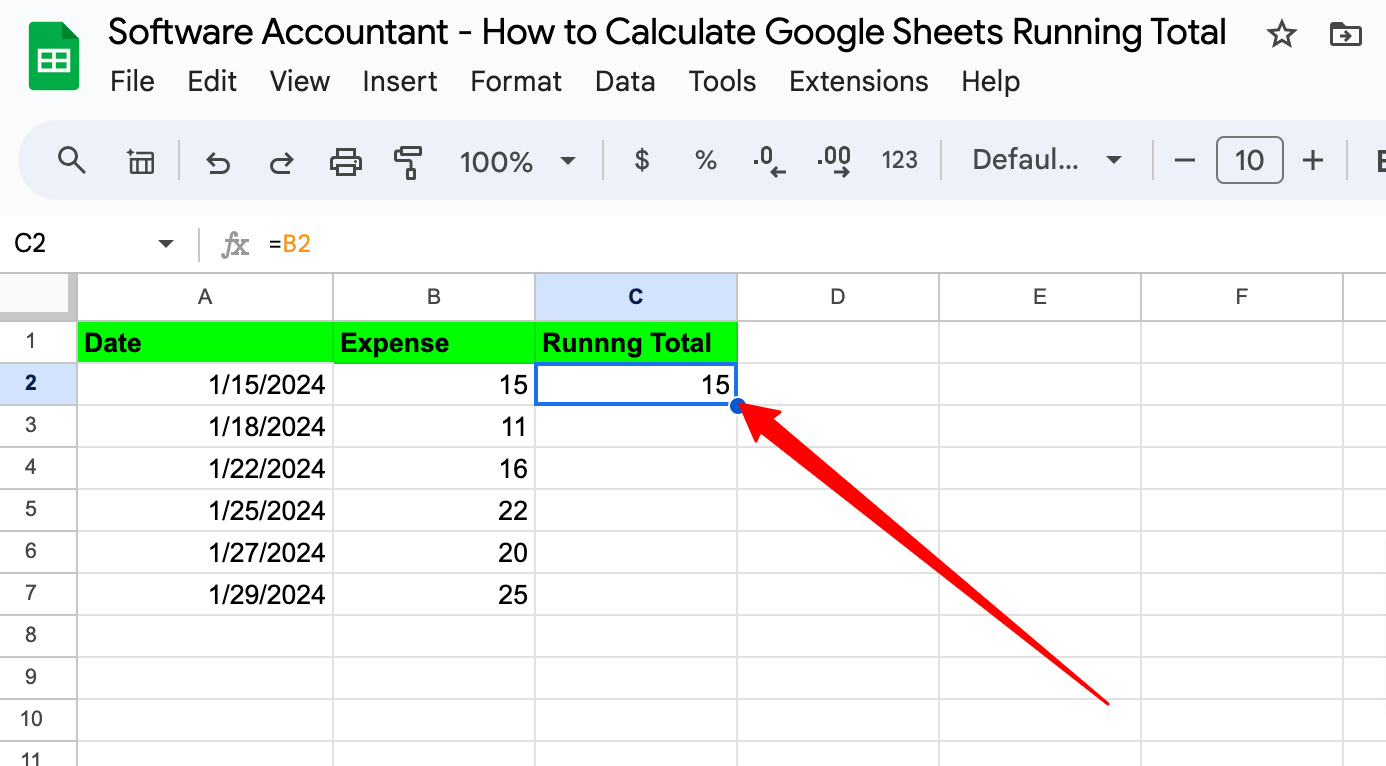Click the font size field showing 10
The height and width of the screenshot is (766, 1386).
(1249, 160)
